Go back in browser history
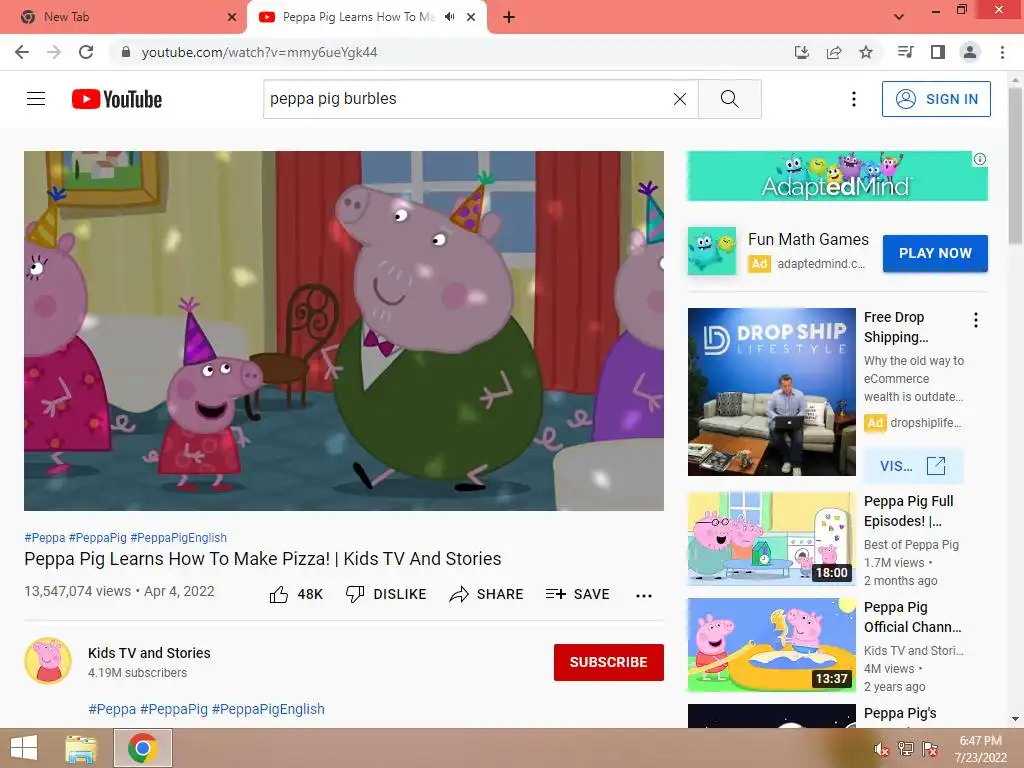1024x768 pixels. [22, 52]
